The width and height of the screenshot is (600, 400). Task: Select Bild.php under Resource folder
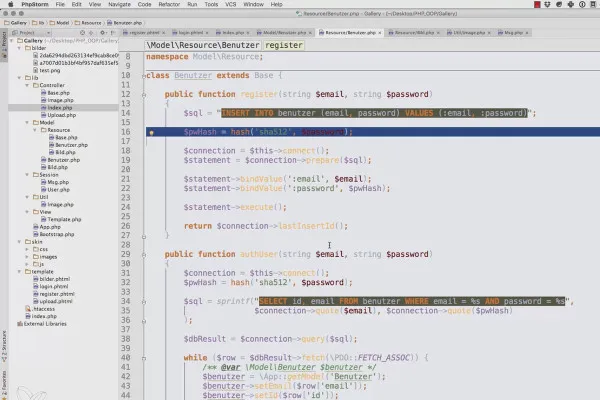click(62, 152)
